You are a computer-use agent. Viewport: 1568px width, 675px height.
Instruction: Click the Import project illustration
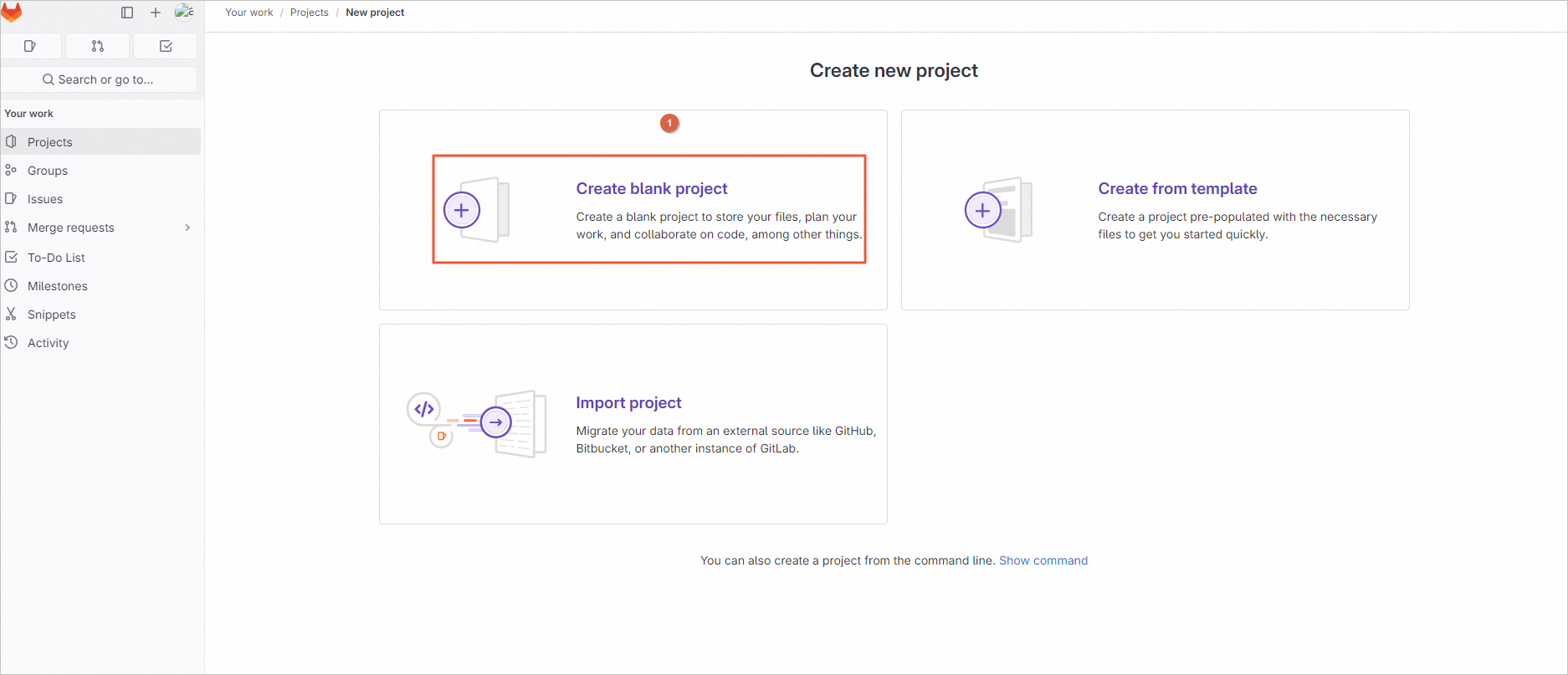[x=477, y=423]
